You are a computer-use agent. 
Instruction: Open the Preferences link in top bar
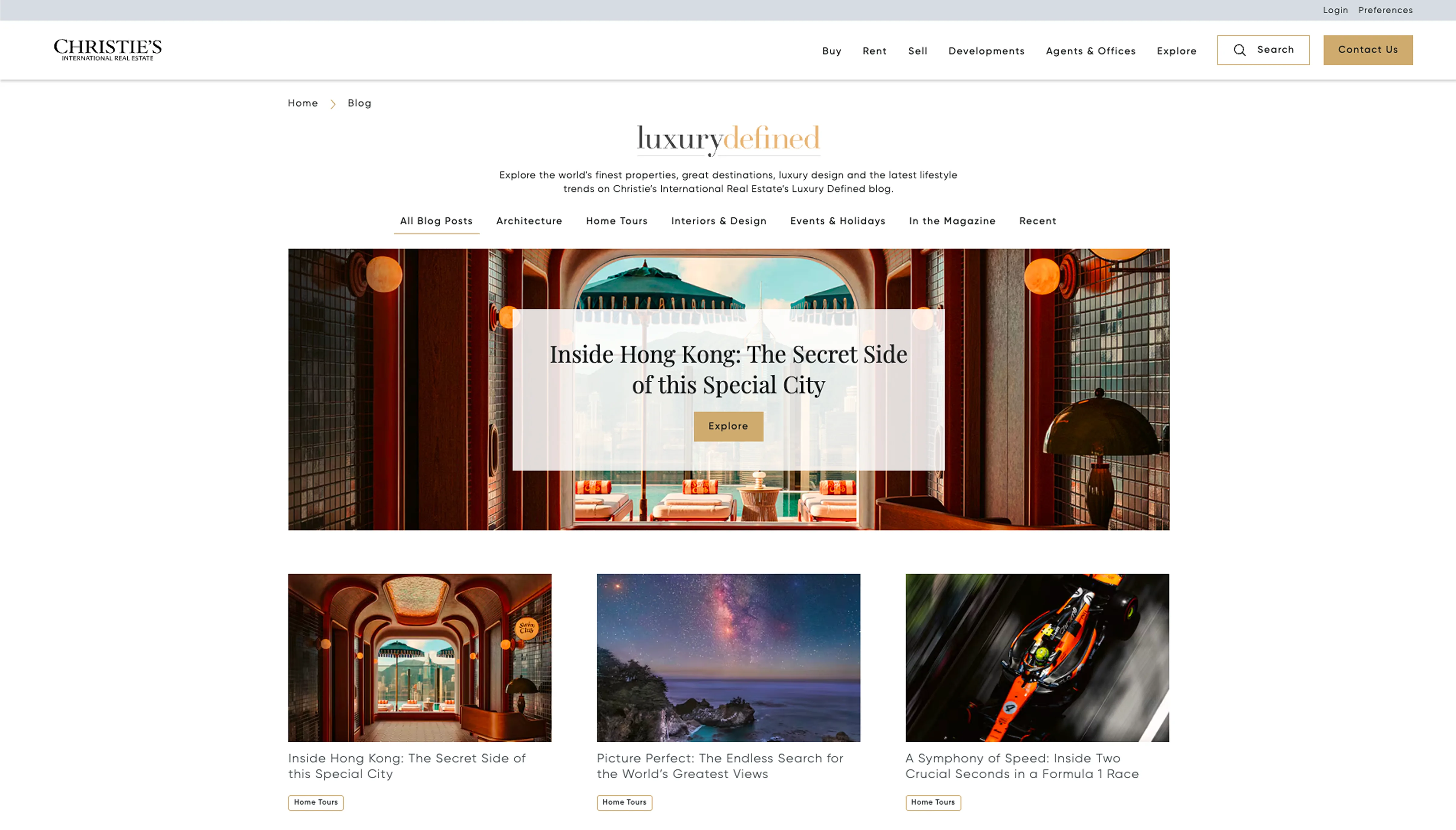click(x=1385, y=10)
